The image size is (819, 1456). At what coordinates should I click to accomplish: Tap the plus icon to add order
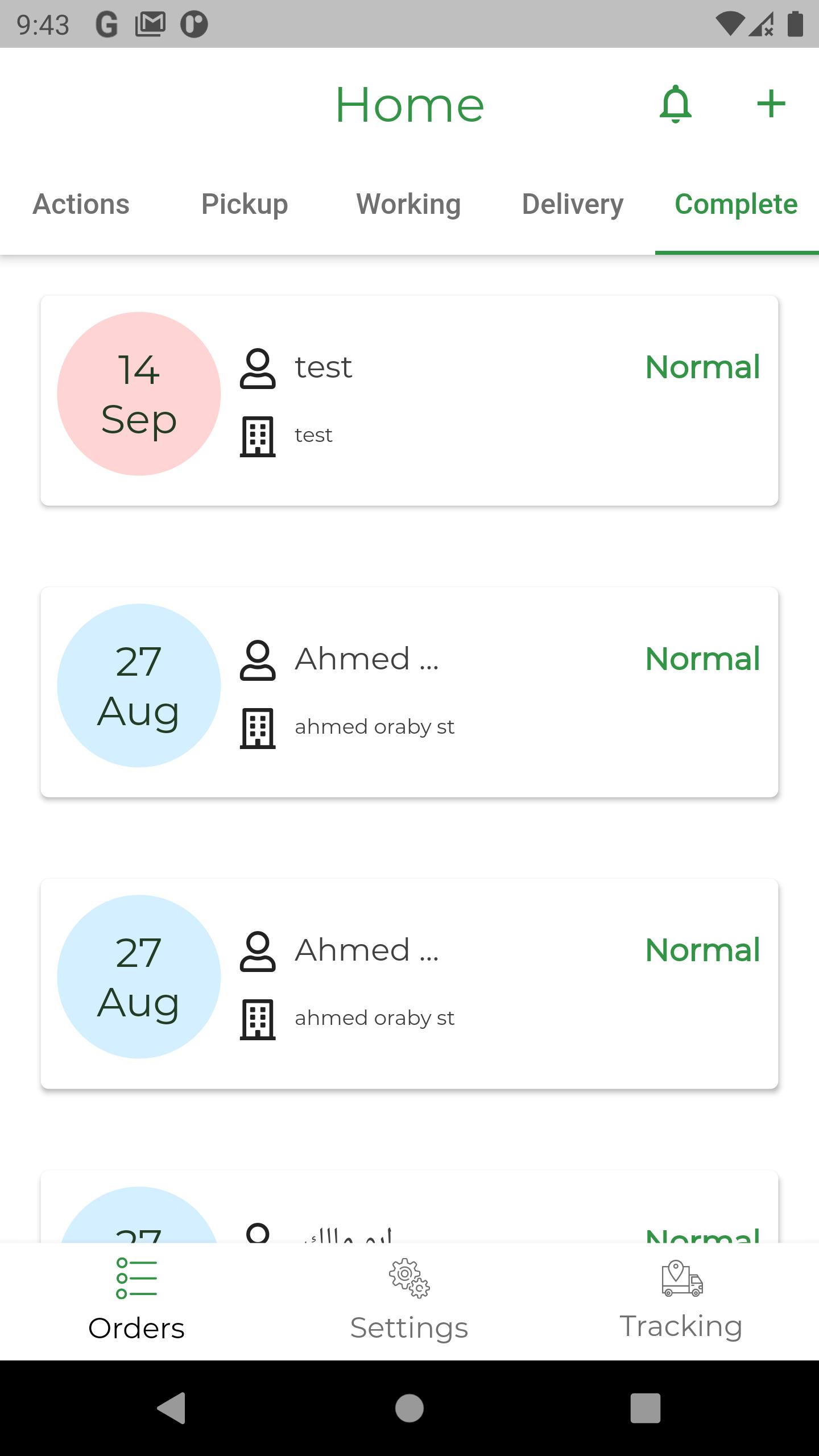pyautogui.click(x=771, y=104)
